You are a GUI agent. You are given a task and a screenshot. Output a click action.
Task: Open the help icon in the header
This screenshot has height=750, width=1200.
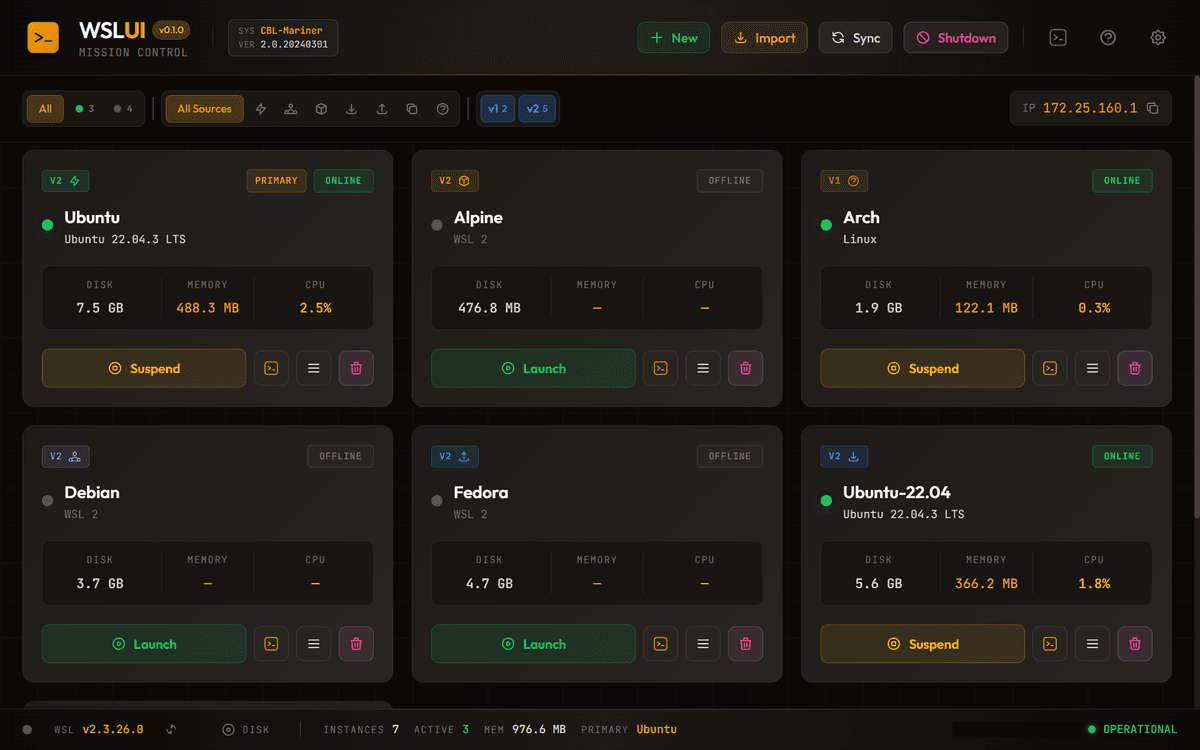pos(1108,37)
